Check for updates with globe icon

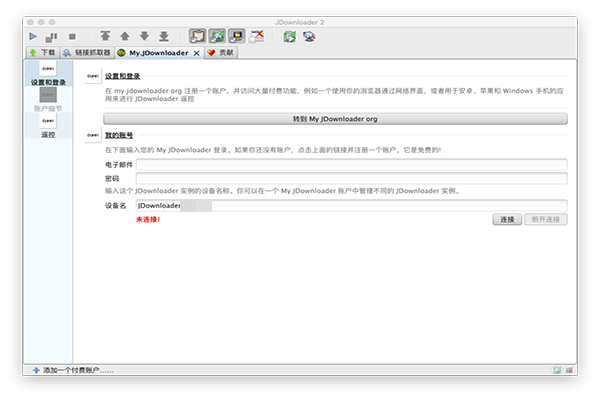pos(309,36)
